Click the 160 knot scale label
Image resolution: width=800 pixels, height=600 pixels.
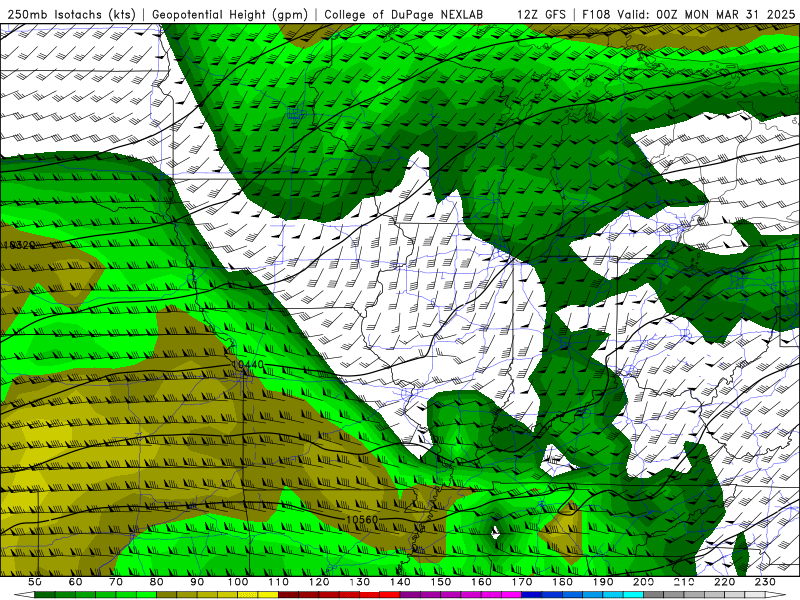coord(481,582)
